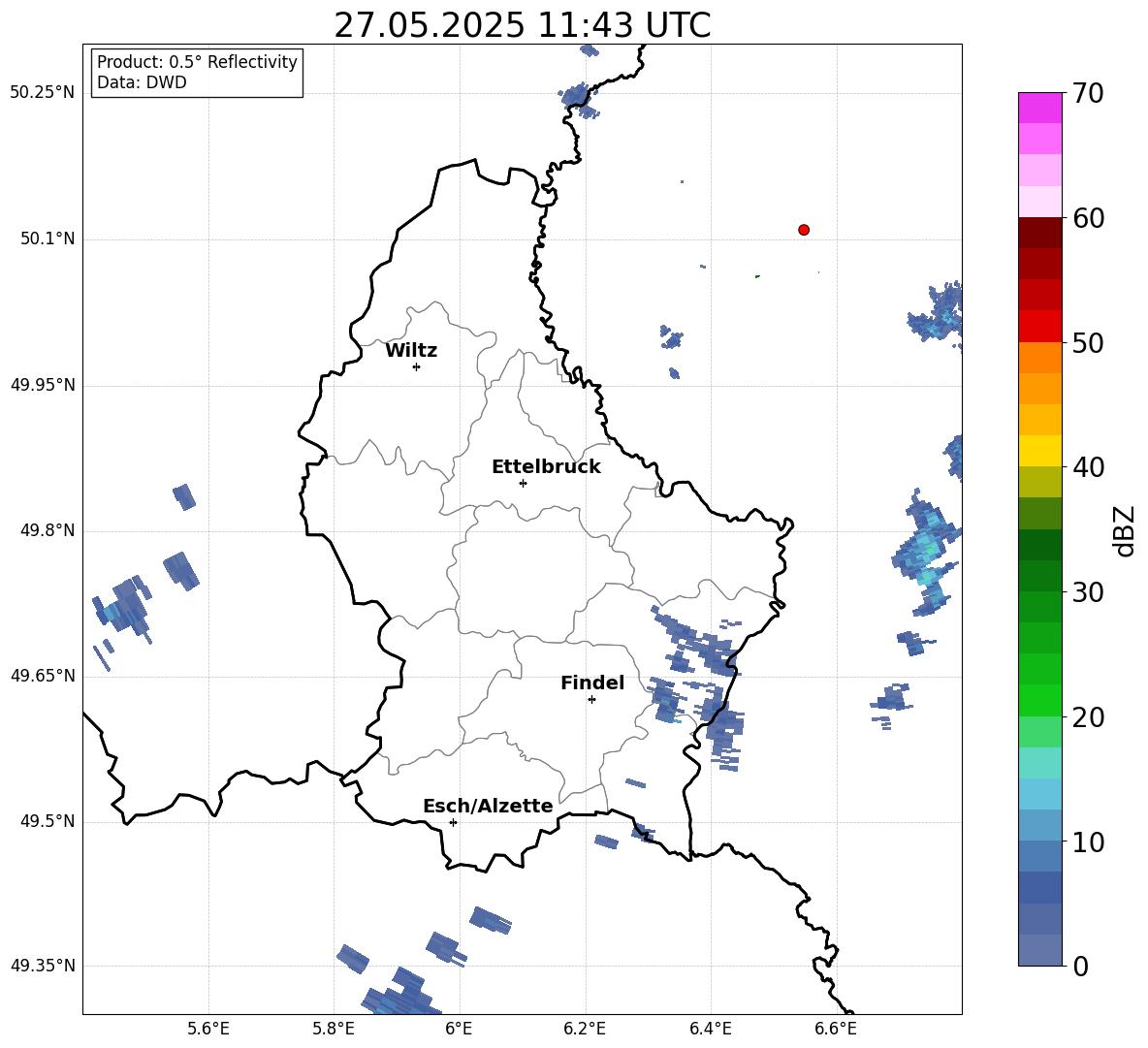Click the Wiltz station label

point(411,351)
